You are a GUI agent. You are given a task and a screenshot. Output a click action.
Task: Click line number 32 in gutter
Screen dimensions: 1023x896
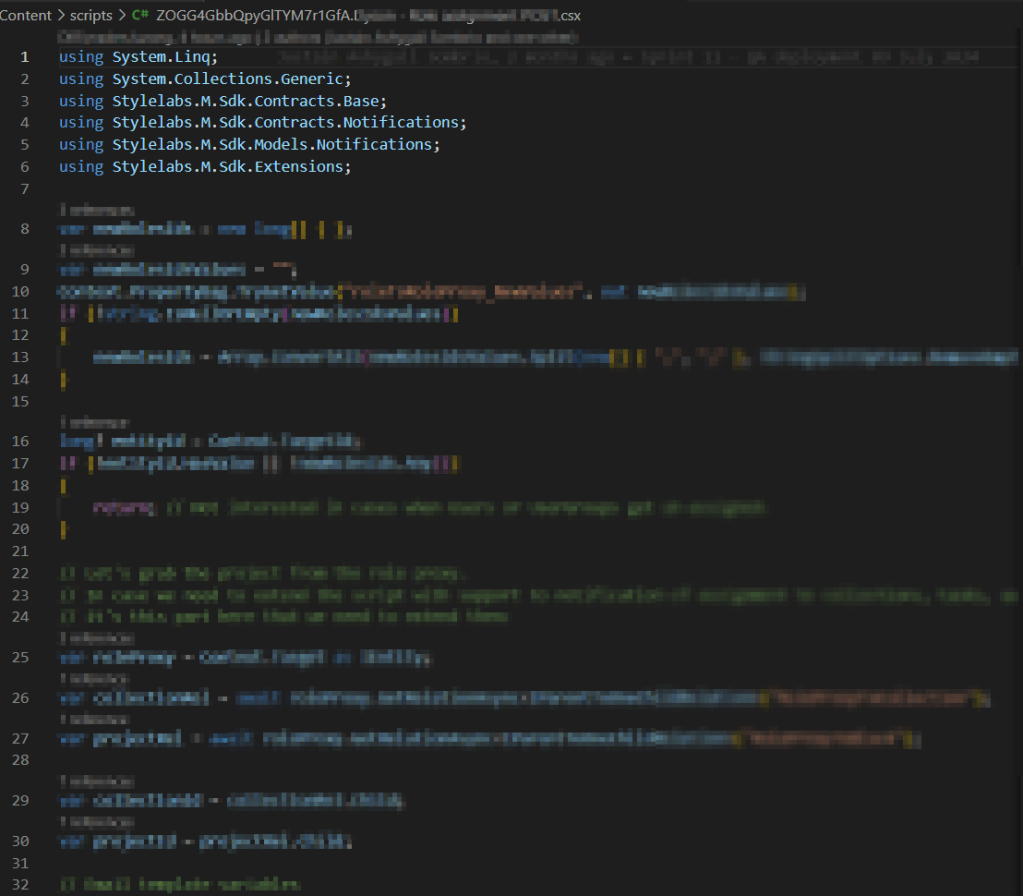pyautogui.click(x=22, y=885)
